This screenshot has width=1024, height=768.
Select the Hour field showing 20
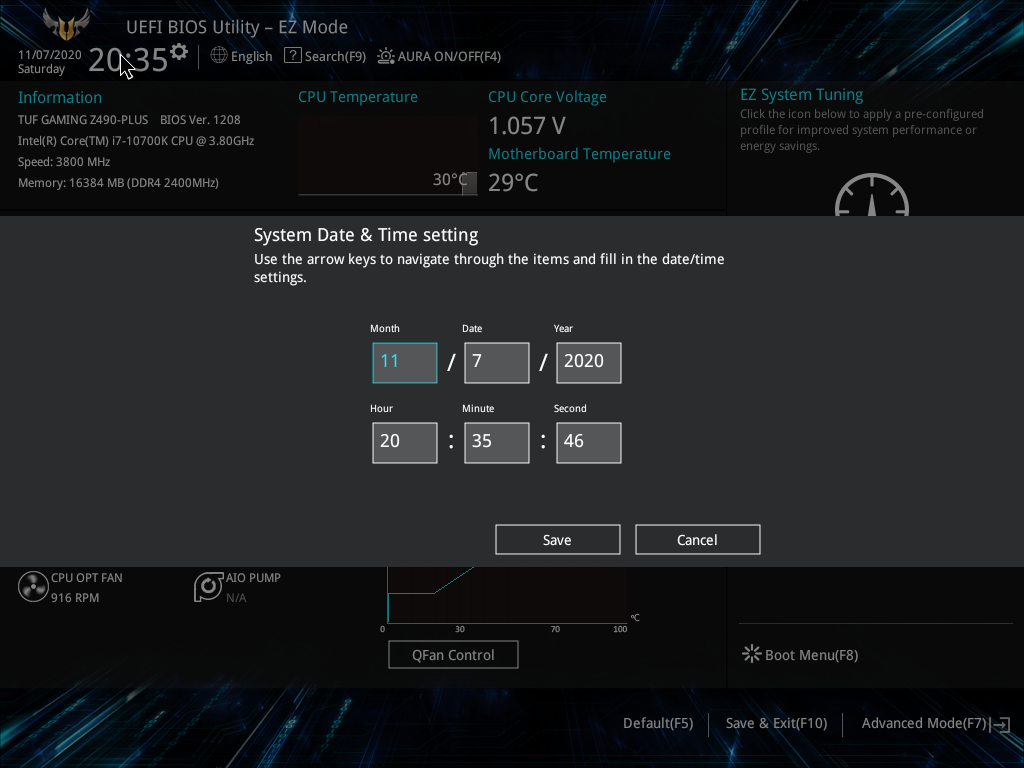point(405,443)
